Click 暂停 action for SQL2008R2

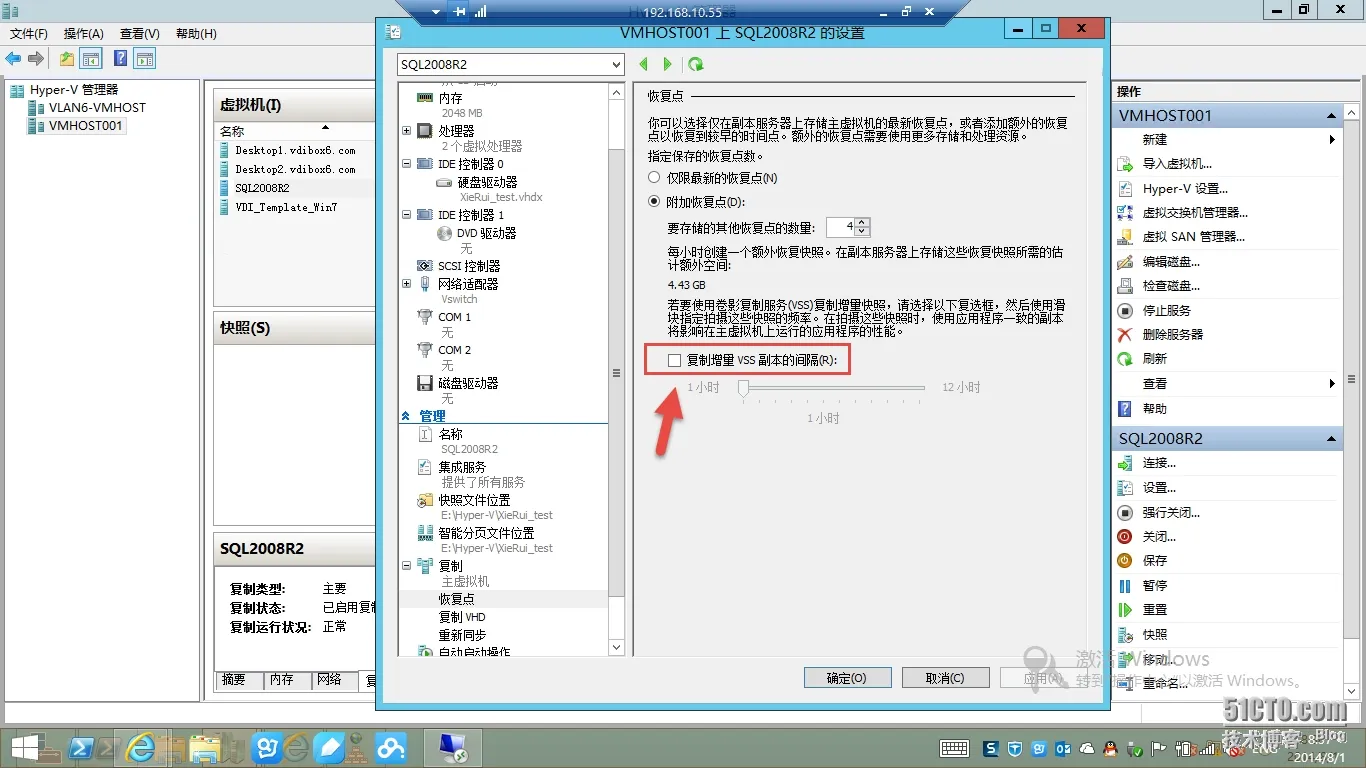1155,585
